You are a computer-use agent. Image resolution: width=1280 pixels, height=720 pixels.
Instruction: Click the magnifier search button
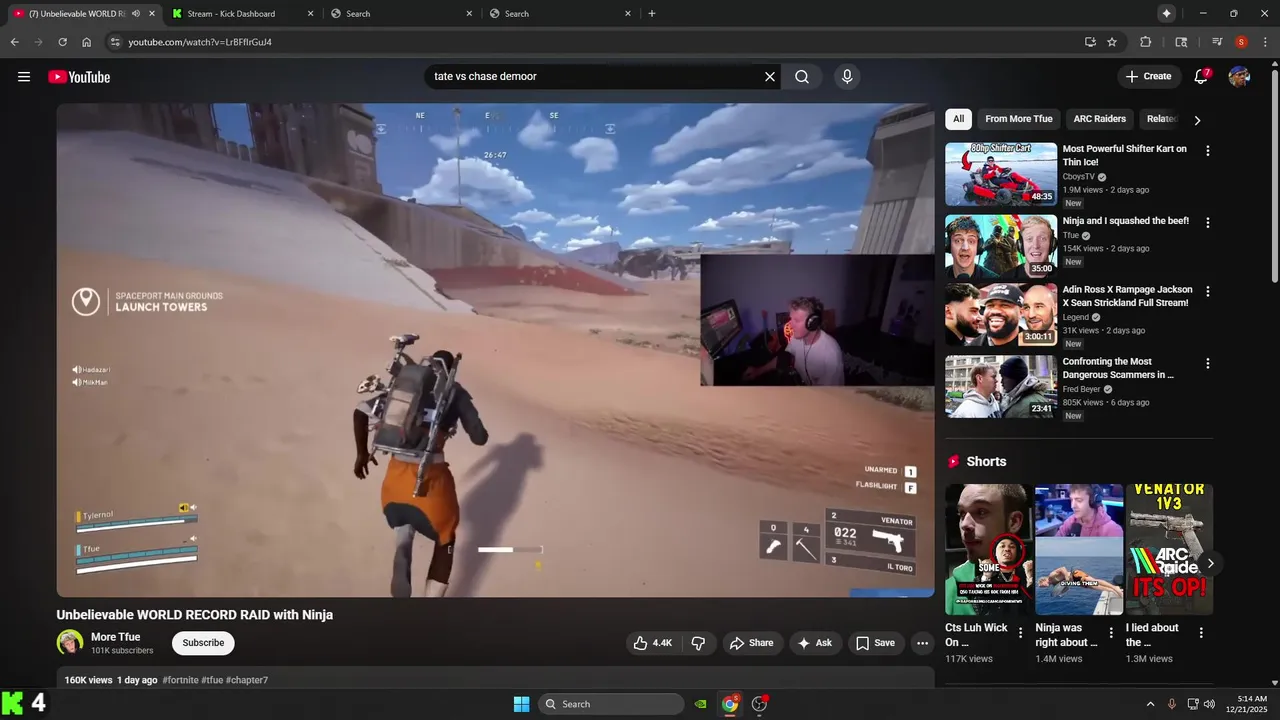point(802,77)
